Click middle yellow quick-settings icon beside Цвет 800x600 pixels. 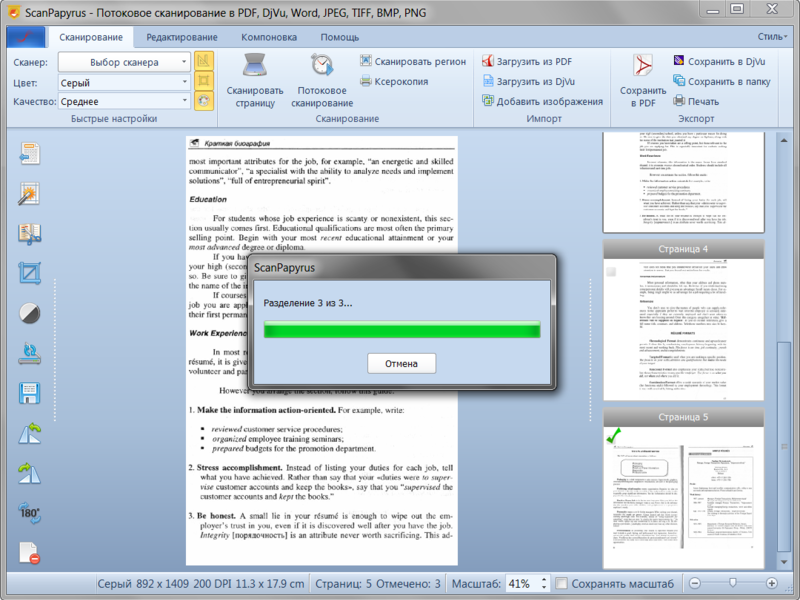204,81
